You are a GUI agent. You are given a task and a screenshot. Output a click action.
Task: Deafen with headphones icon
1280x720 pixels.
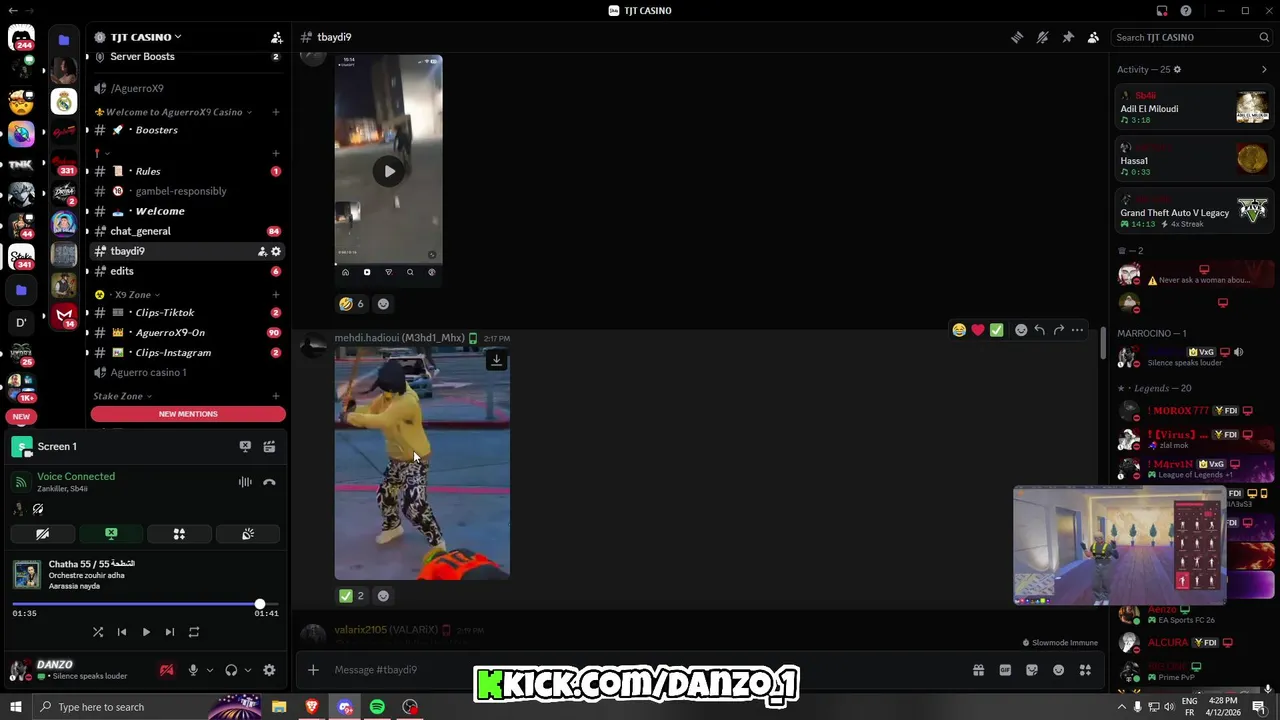[x=231, y=670]
